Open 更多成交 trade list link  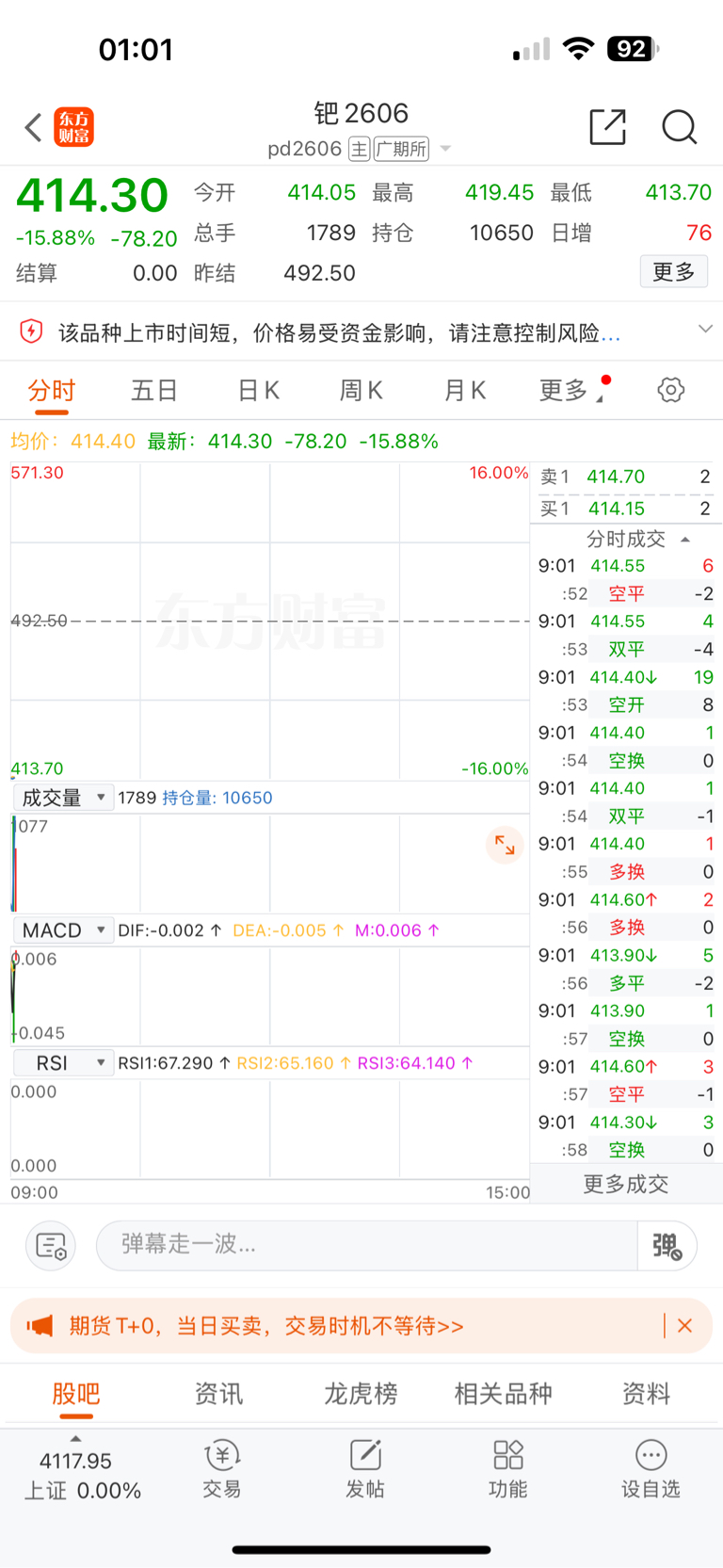coord(626,1184)
